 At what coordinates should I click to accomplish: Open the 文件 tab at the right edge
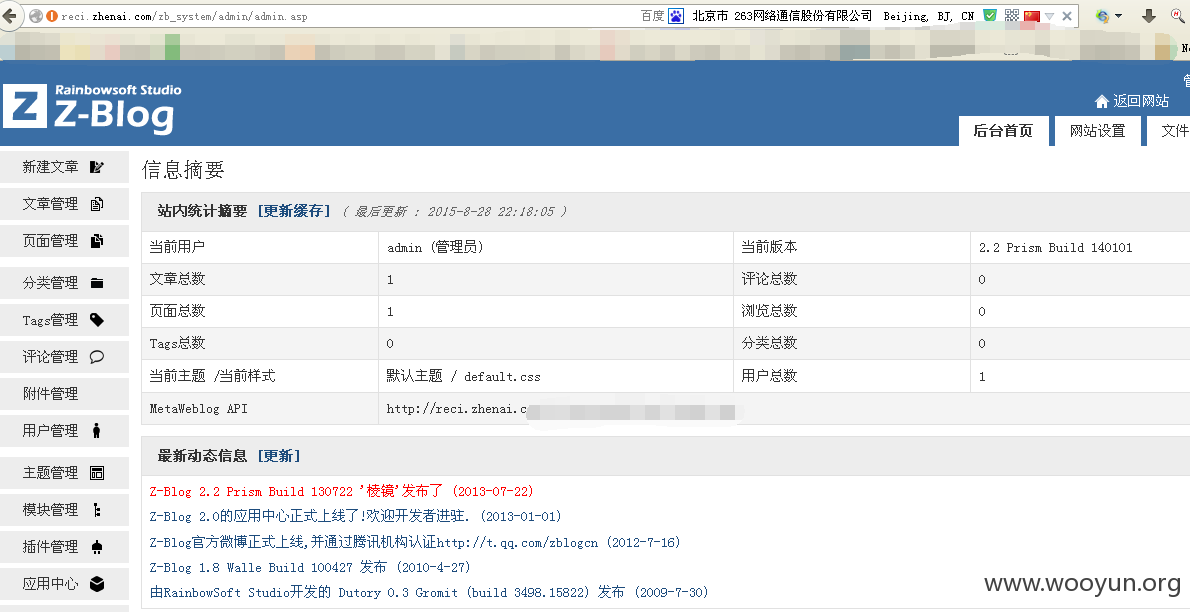1169,131
